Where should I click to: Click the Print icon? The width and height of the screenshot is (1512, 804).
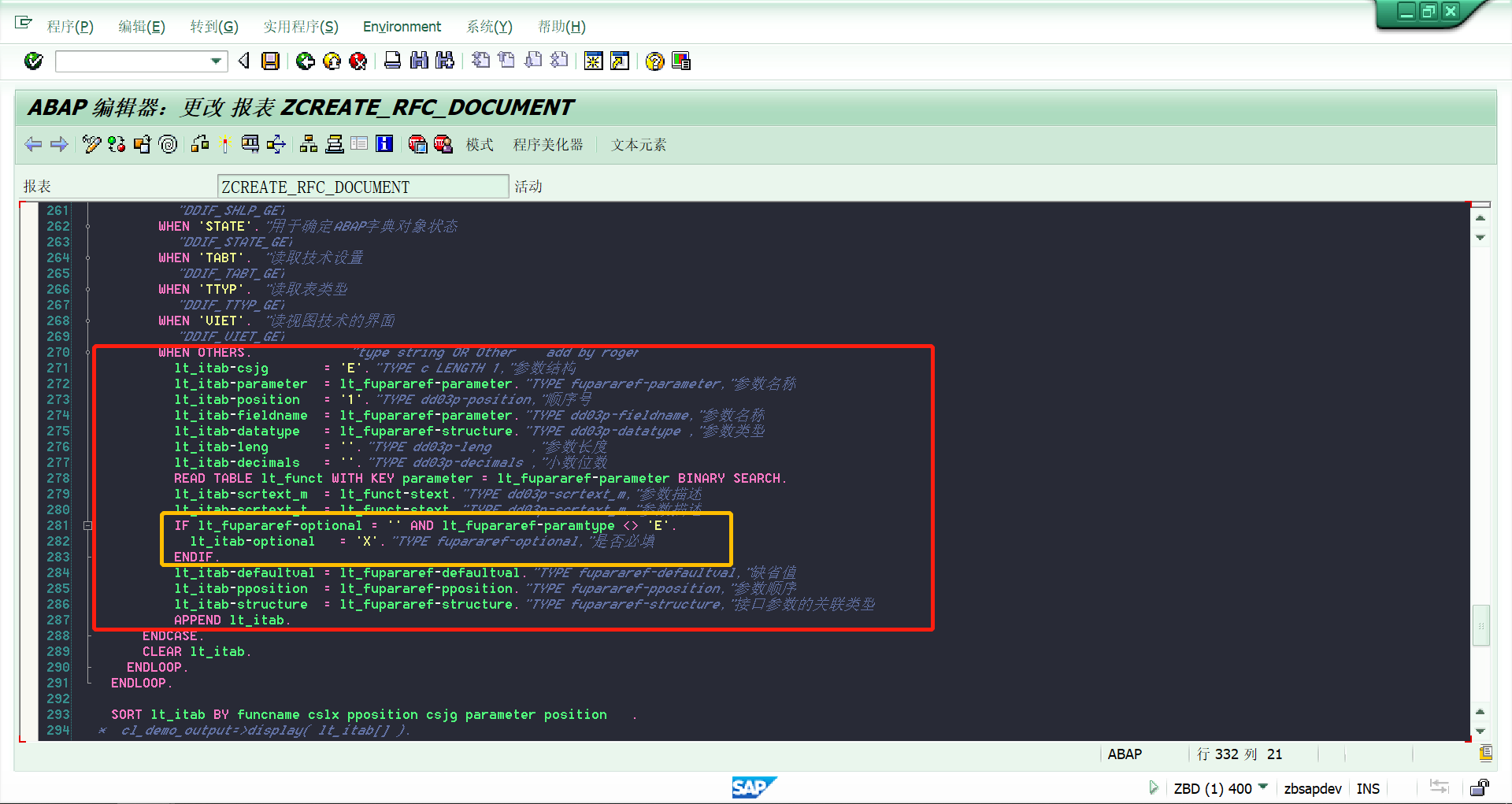392,61
